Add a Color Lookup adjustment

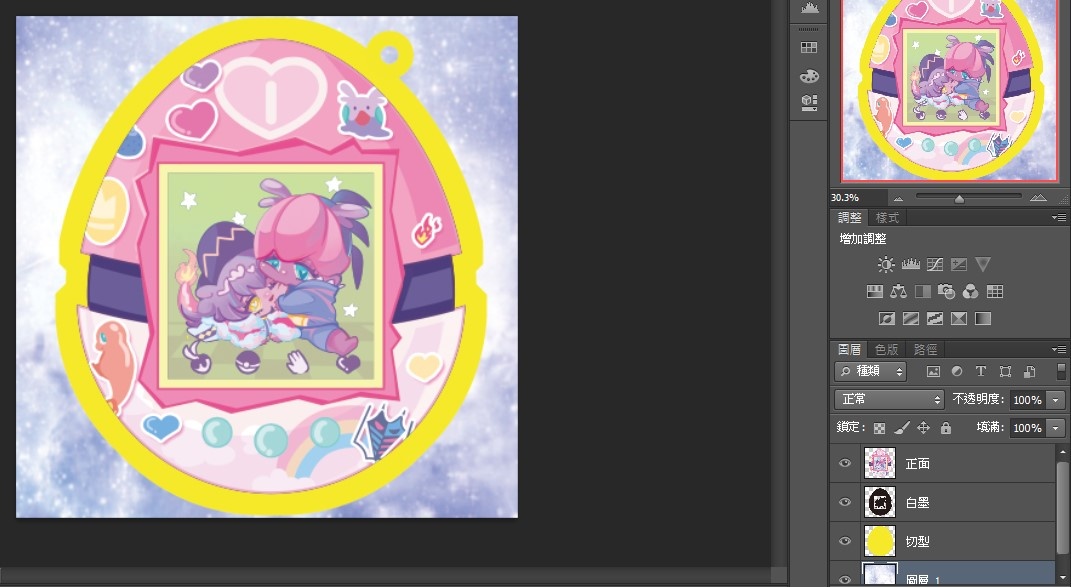click(x=995, y=292)
